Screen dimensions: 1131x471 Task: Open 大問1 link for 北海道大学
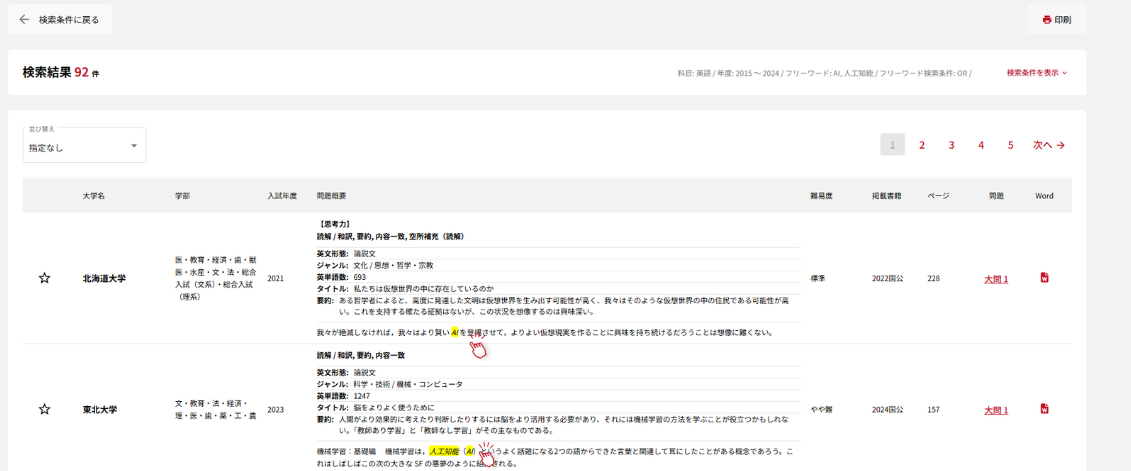995,279
